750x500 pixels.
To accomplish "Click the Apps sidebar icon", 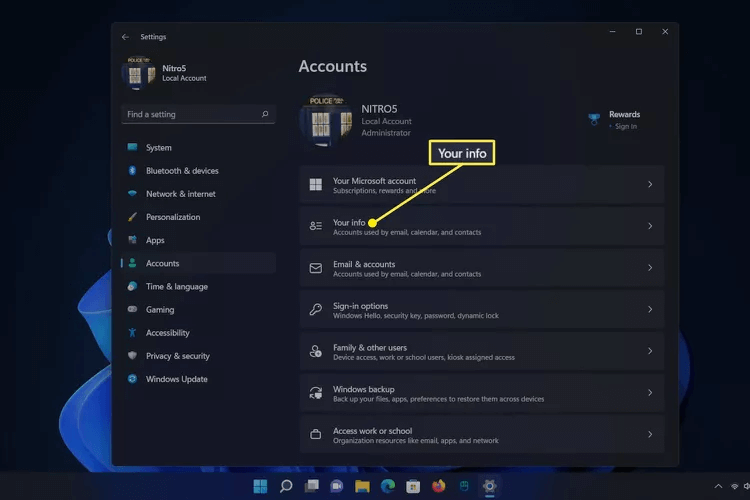I will point(132,240).
